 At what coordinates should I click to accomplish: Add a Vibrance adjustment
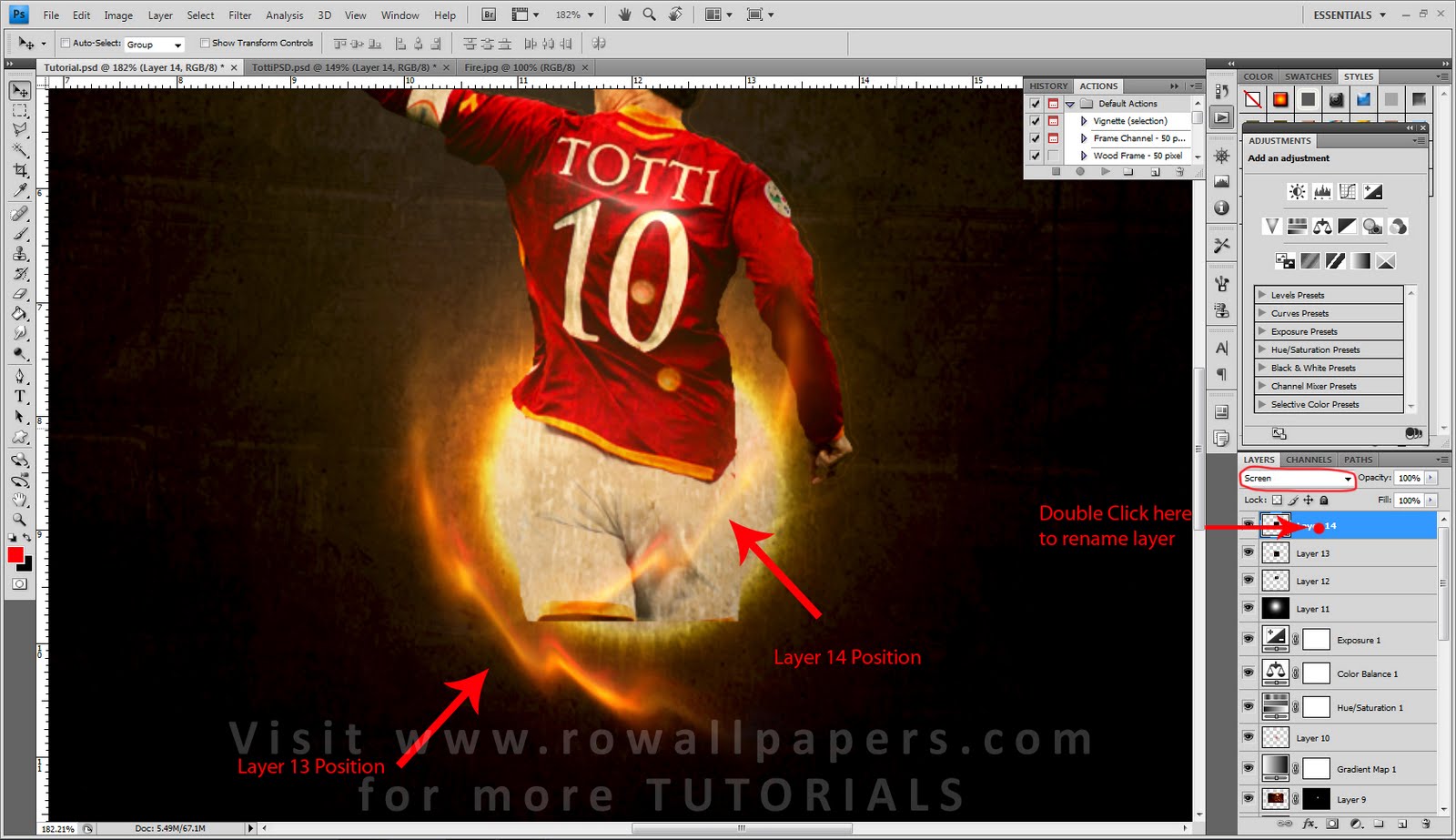tap(1271, 226)
